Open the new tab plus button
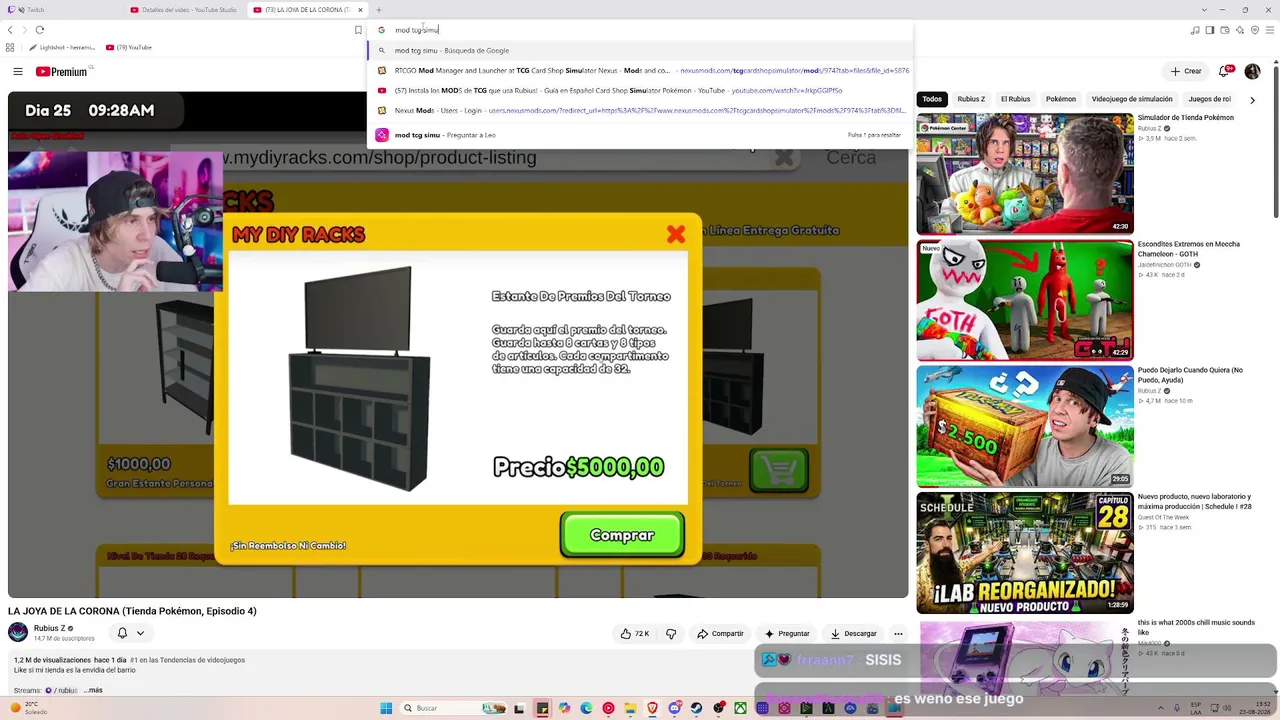1280x720 pixels. (379, 10)
